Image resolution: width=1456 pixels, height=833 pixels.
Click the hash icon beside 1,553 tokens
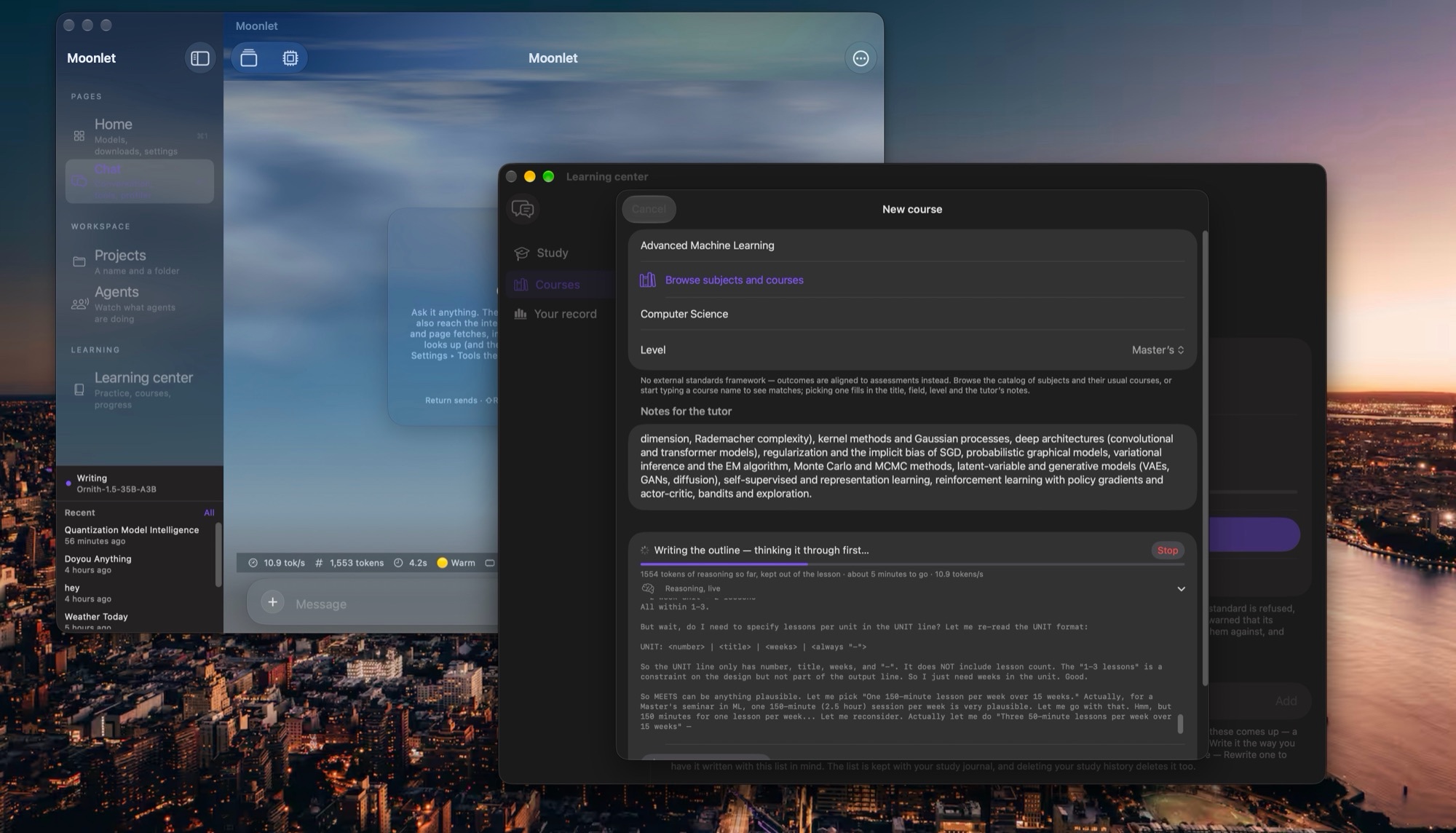pos(319,563)
